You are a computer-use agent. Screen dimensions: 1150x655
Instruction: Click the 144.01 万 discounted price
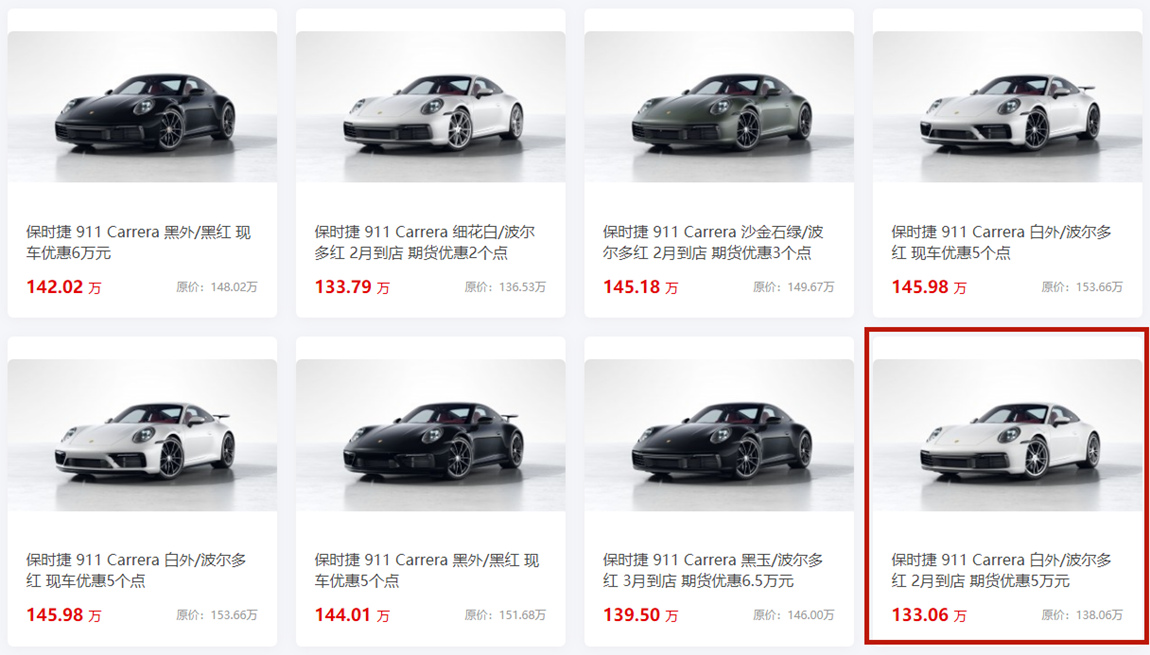pyautogui.click(x=352, y=615)
